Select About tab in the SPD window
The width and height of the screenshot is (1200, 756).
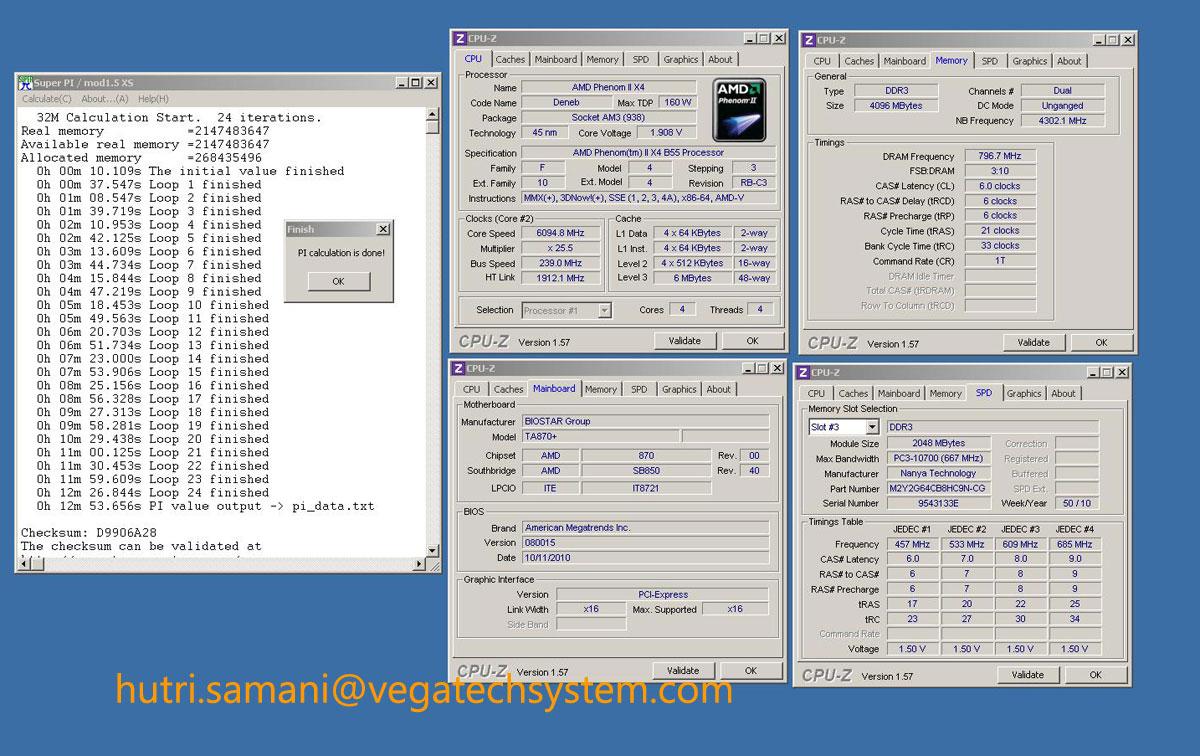[1064, 394]
